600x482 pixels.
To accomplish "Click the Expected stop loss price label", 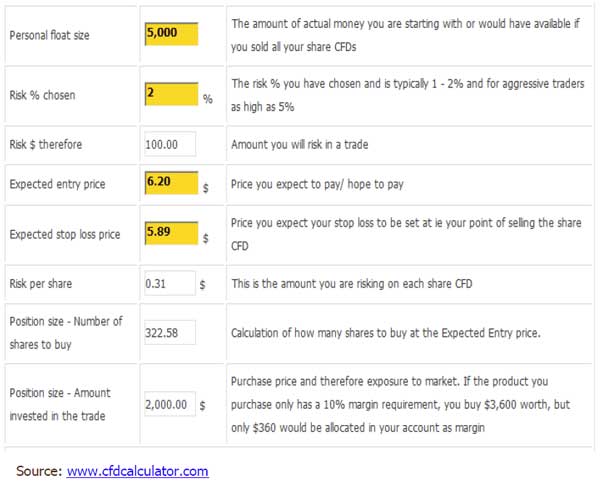I will pyautogui.click(x=65, y=234).
